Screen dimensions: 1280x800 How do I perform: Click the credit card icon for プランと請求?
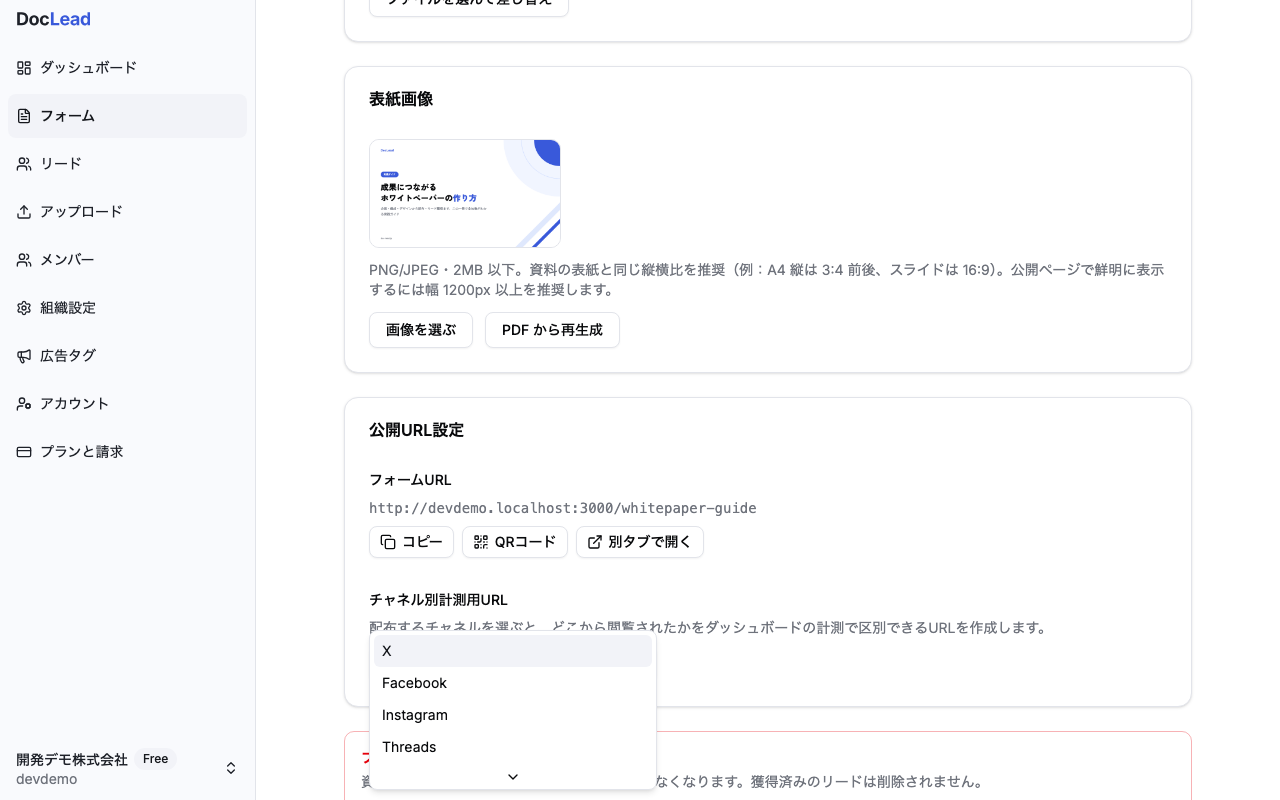click(24, 452)
